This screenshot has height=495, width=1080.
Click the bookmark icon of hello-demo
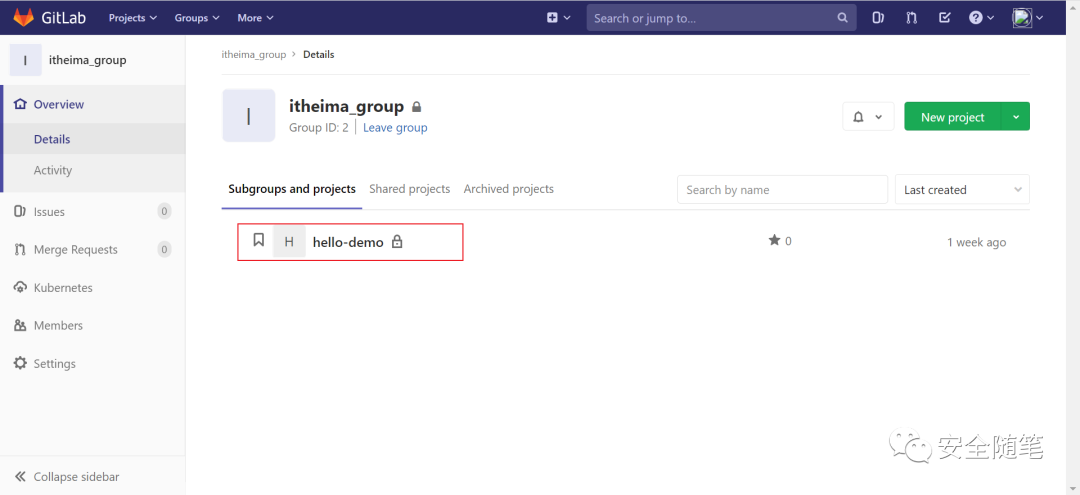pyautogui.click(x=258, y=240)
